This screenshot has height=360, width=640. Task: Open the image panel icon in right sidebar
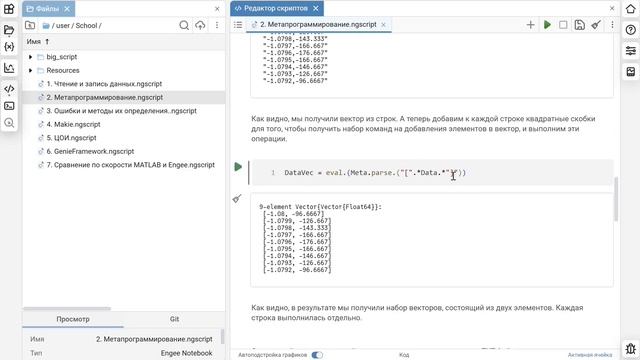[x=631, y=72]
